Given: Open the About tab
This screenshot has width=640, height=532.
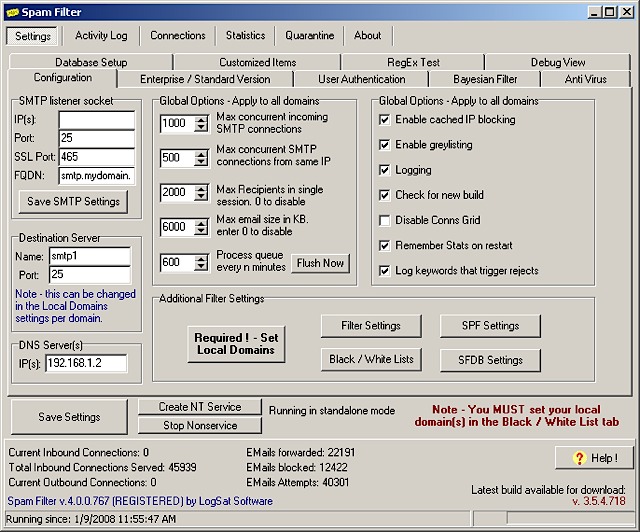Looking at the screenshot, I should pos(368,36).
